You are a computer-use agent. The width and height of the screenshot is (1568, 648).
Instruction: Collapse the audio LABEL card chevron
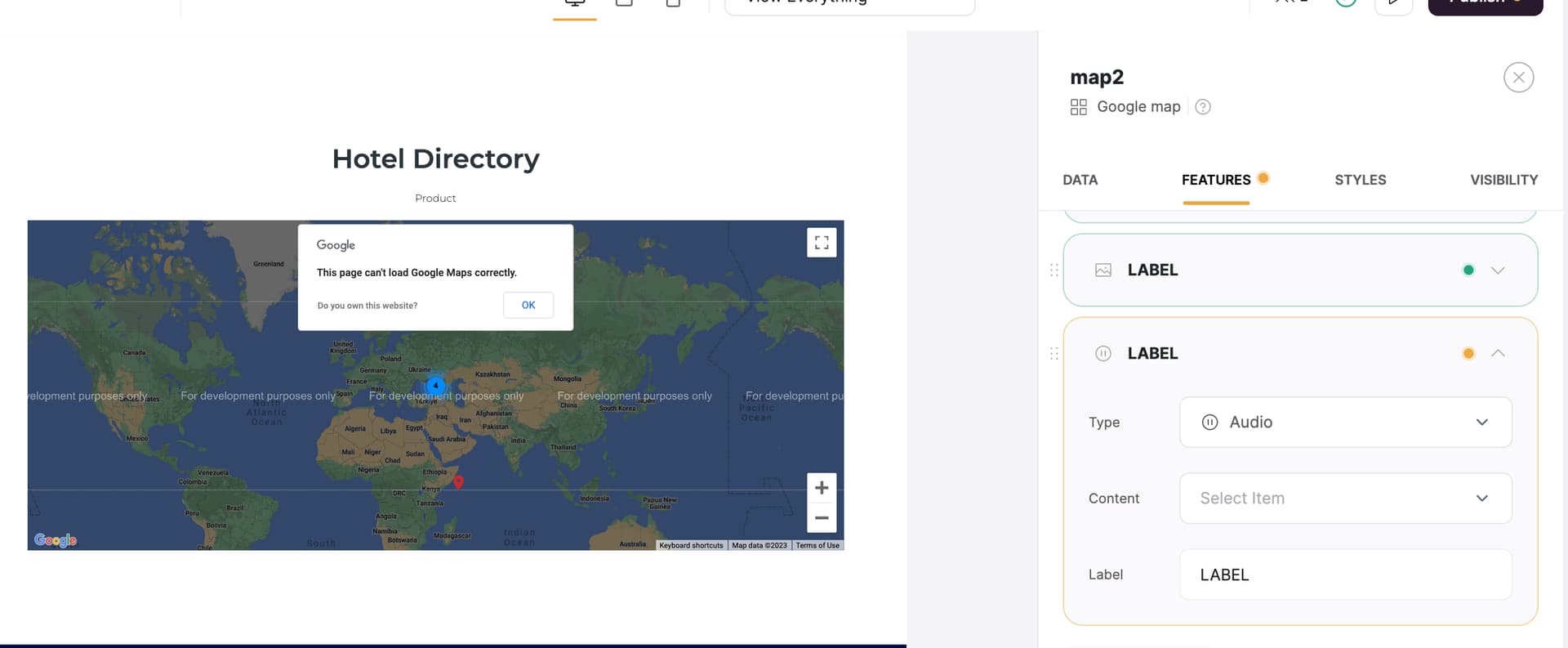tap(1498, 354)
